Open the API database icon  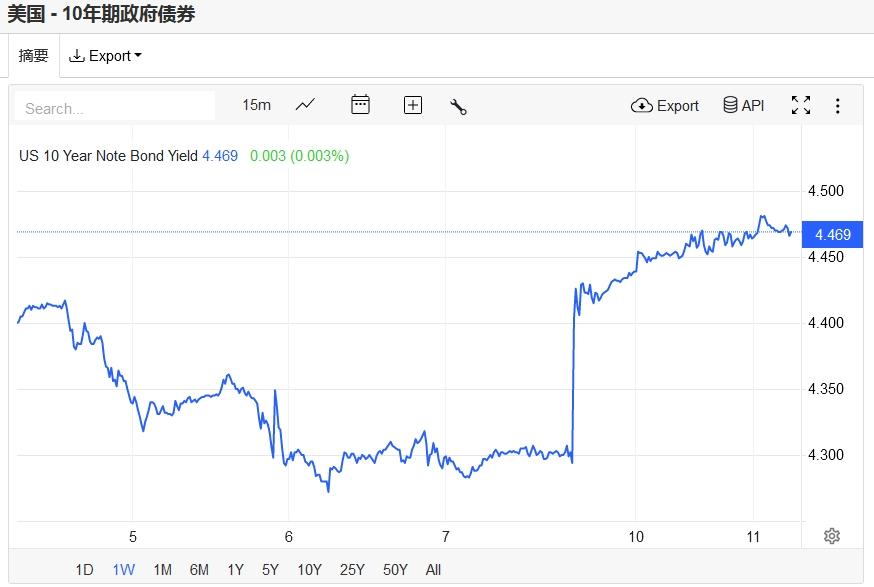[743, 105]
